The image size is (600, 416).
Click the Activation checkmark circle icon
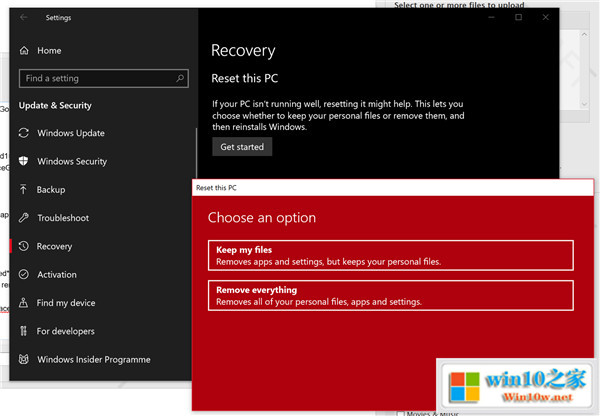24,274
